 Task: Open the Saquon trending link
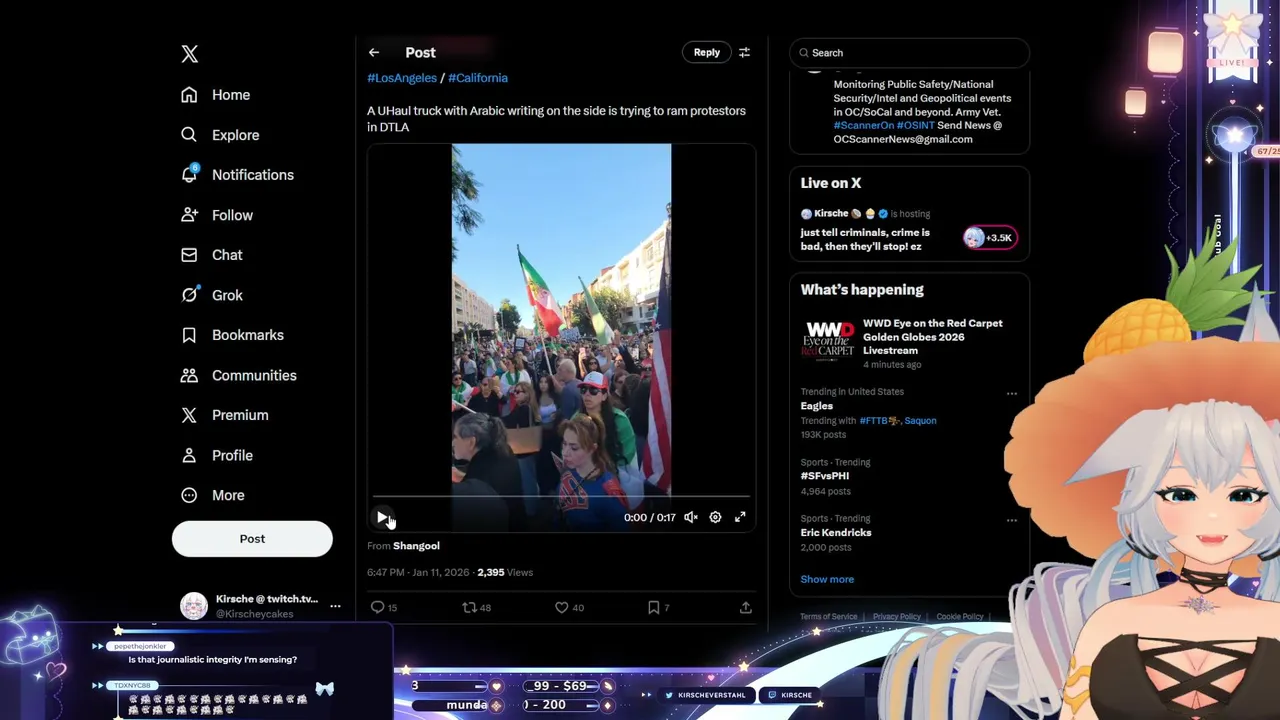(921, 421)
